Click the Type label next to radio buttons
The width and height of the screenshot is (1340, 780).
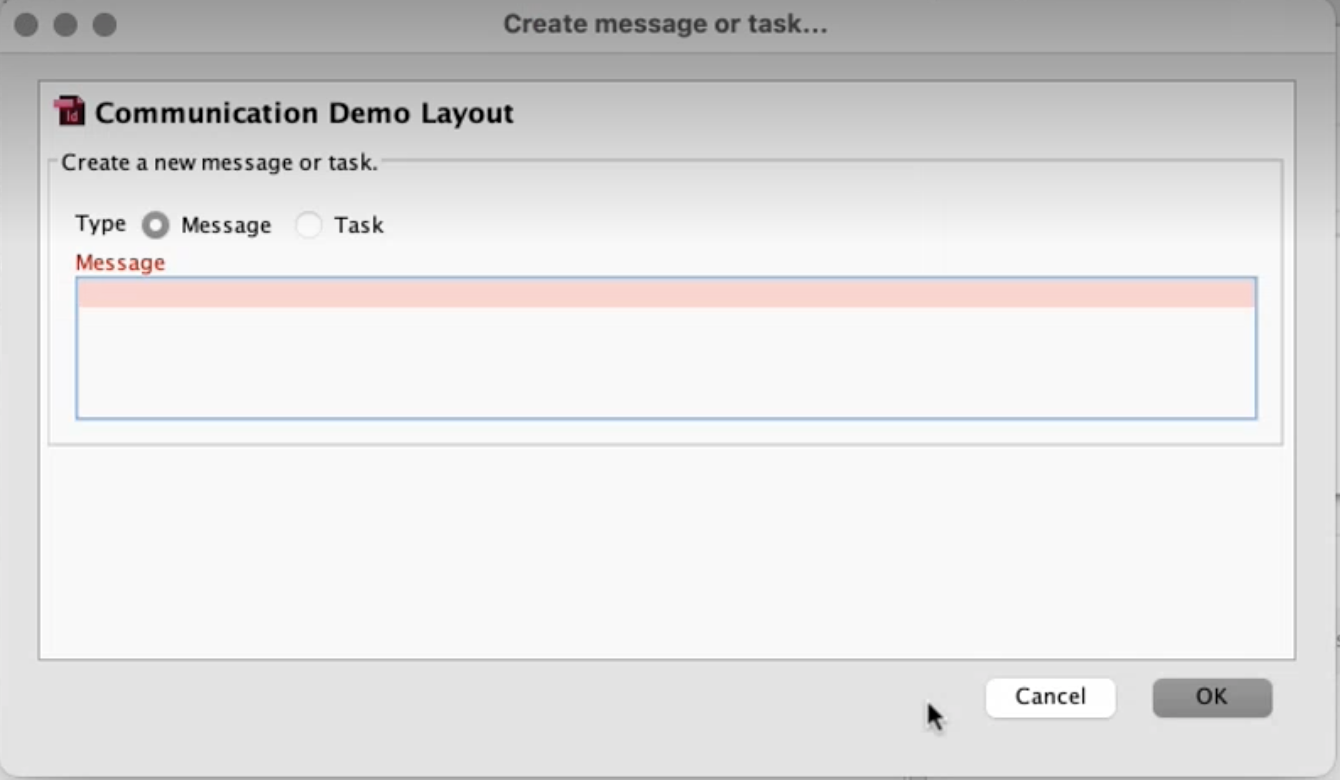[99, 225]
